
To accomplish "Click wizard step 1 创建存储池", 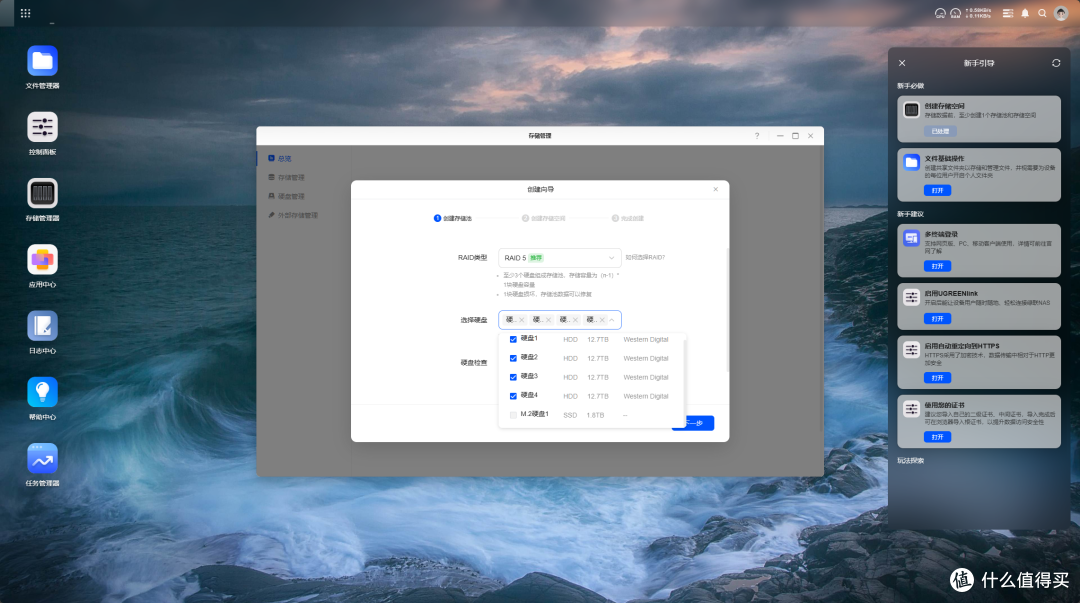I will click(453, 218).
